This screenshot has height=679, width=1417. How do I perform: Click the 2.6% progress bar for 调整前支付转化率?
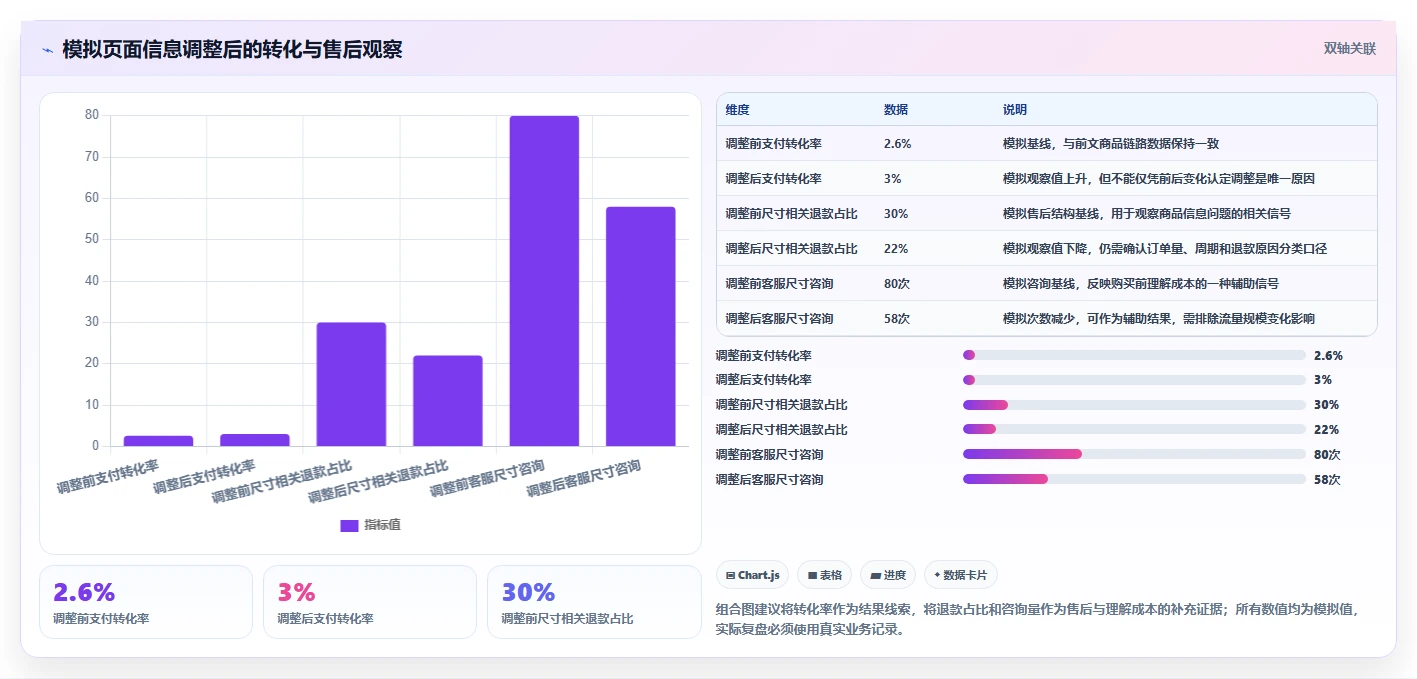[1134, 355]
